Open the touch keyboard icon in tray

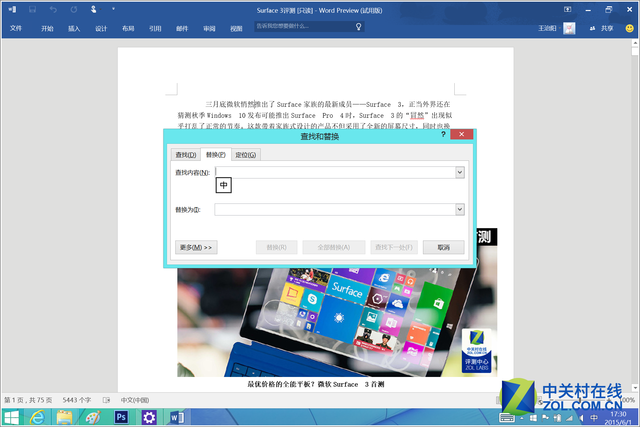[507, 418]
